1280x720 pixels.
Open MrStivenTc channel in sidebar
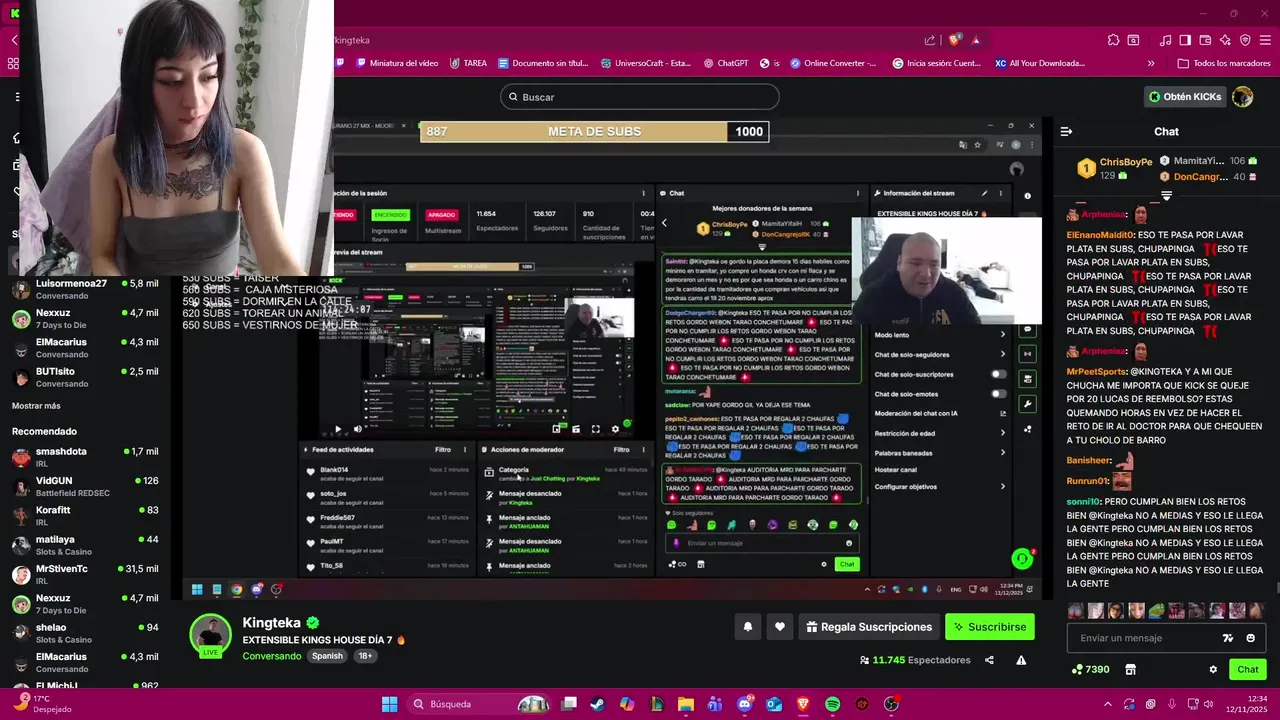(x=85, y=575)
